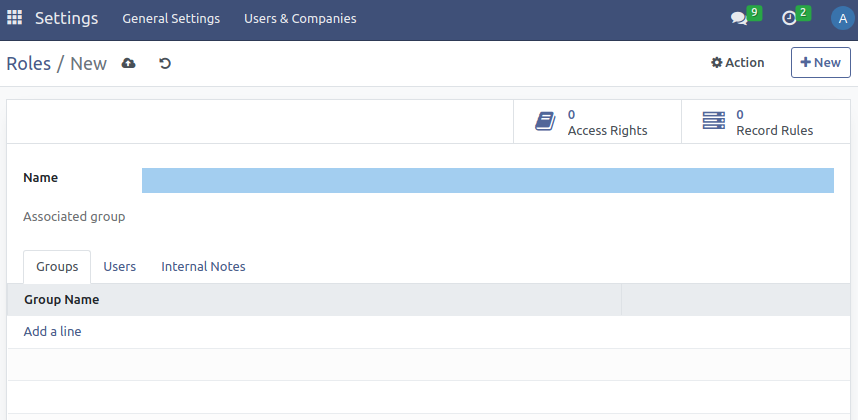Open the apps grid menu
Image resolution: width=858 pixels, height=420 pixels.
coord(15,18)
